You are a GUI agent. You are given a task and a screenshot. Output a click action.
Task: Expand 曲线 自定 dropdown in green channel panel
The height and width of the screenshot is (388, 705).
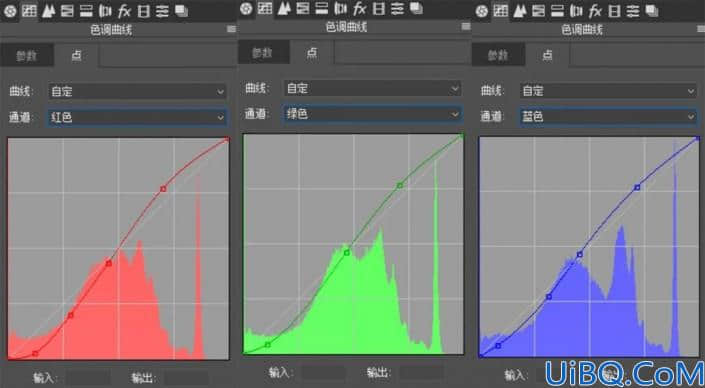pos(373,89)
